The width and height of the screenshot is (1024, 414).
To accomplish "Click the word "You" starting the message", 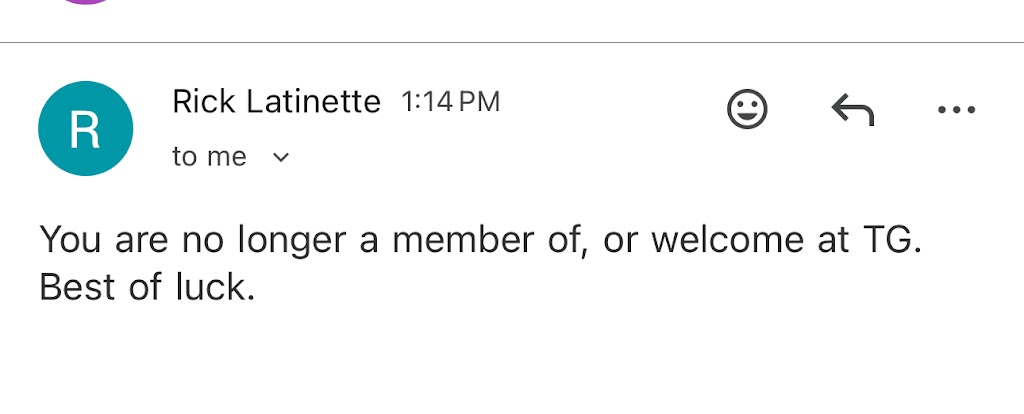I will [72, 241].
